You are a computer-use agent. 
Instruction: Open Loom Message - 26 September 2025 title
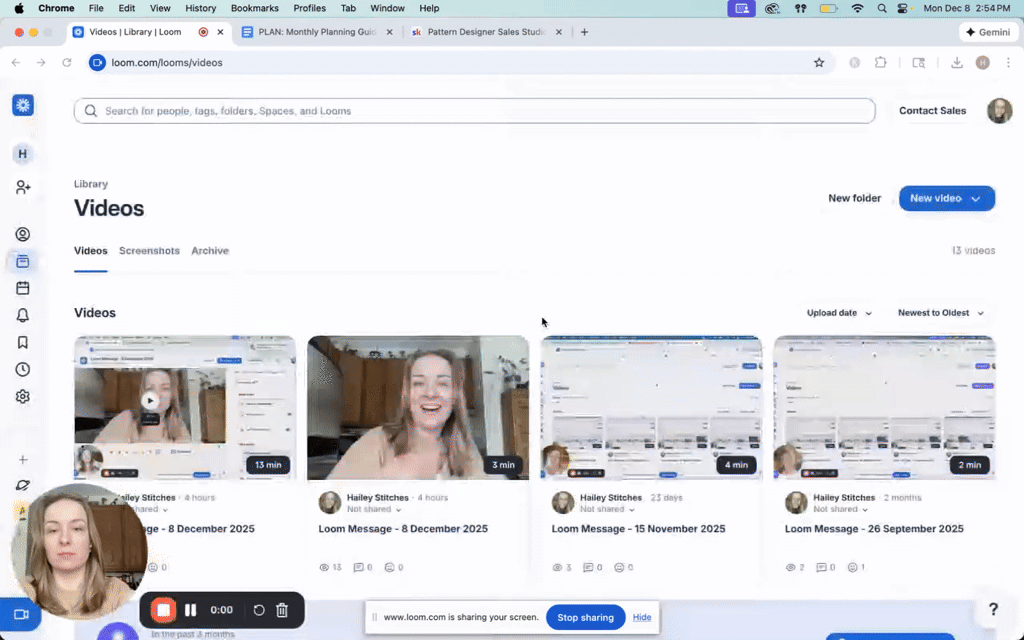(874, 529)
